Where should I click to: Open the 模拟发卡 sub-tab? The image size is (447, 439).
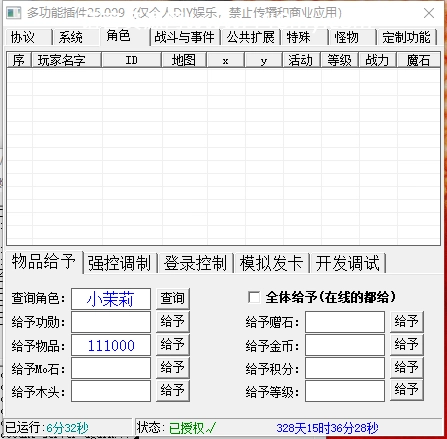point(272,263)
